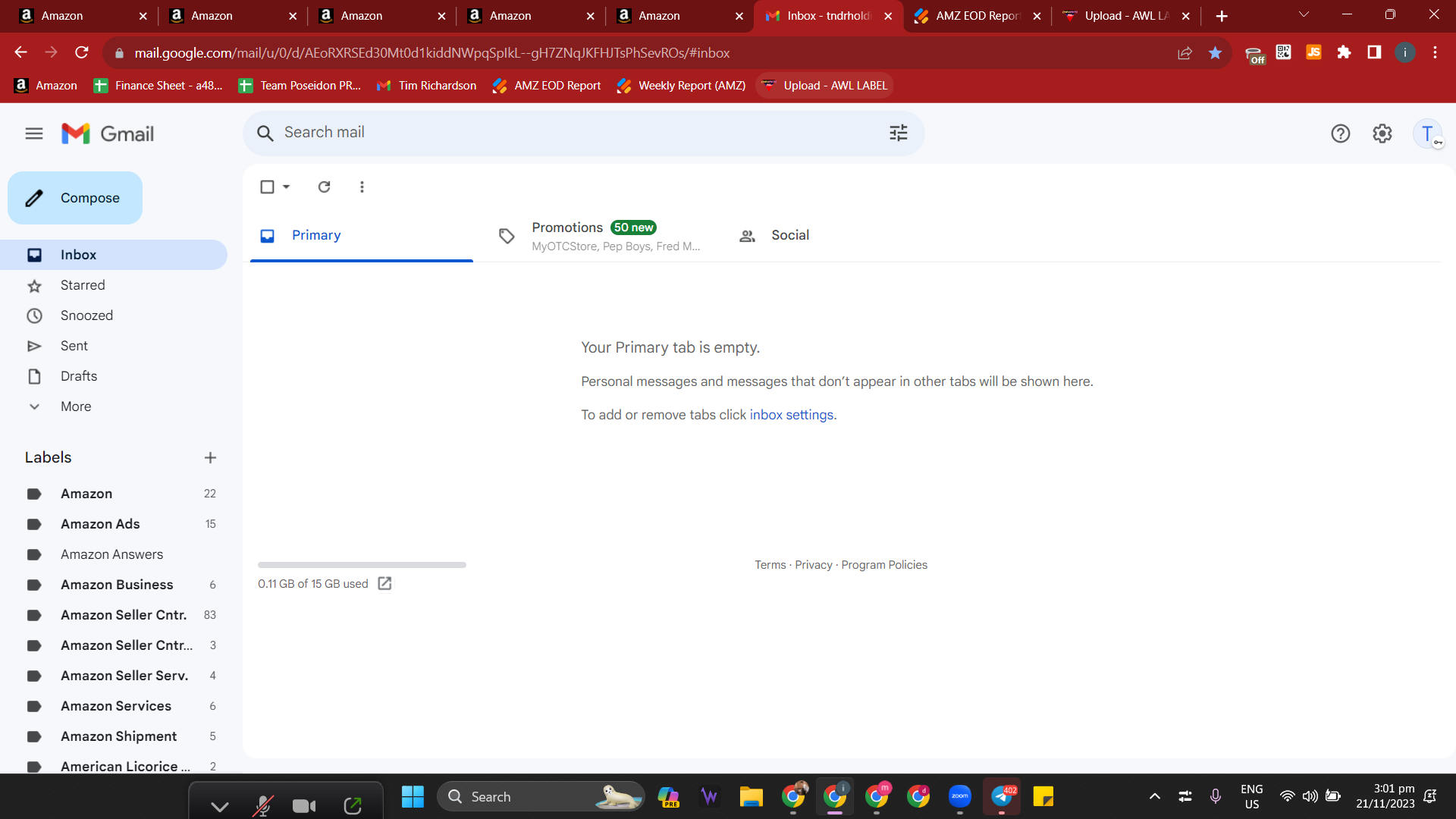The image size is (1456, 819).
Task: Open the Chrome three-dot menu
Action: [x=1435, y=52]
